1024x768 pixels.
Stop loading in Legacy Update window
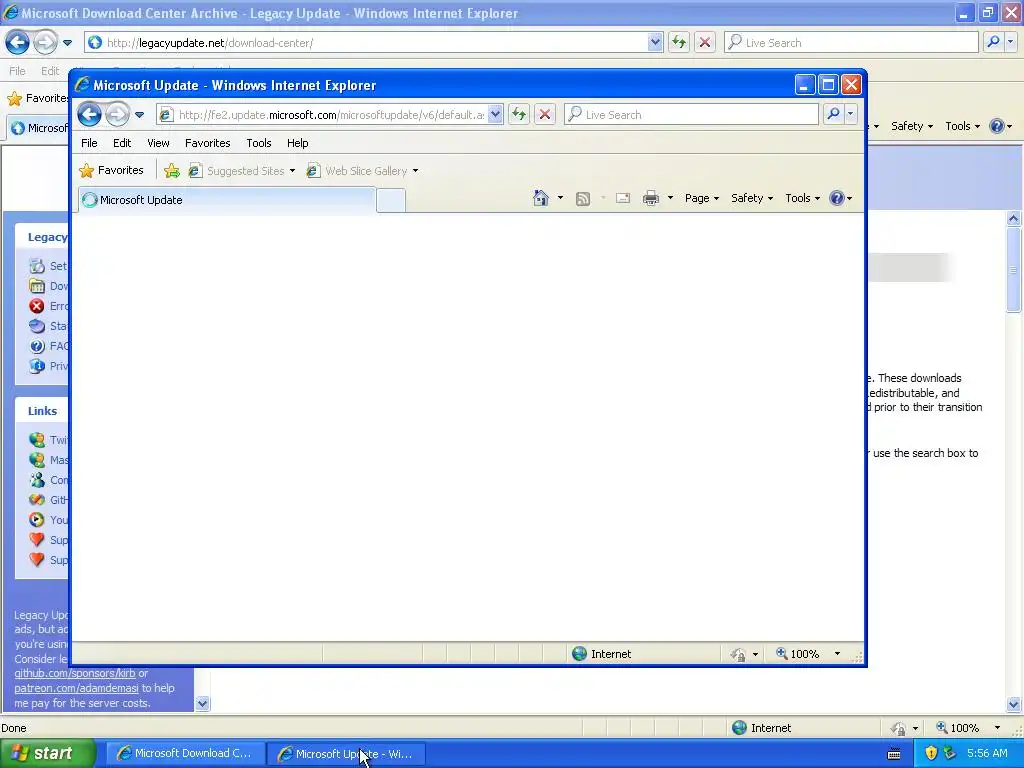coord(705,43)
